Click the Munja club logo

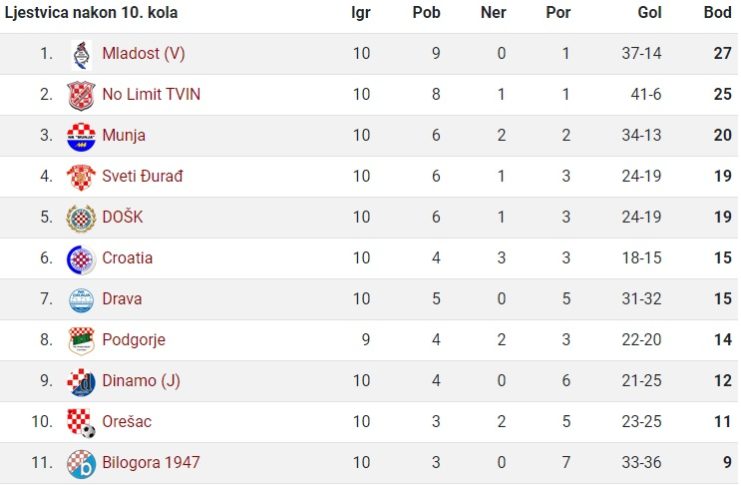[x=81, y=137]
